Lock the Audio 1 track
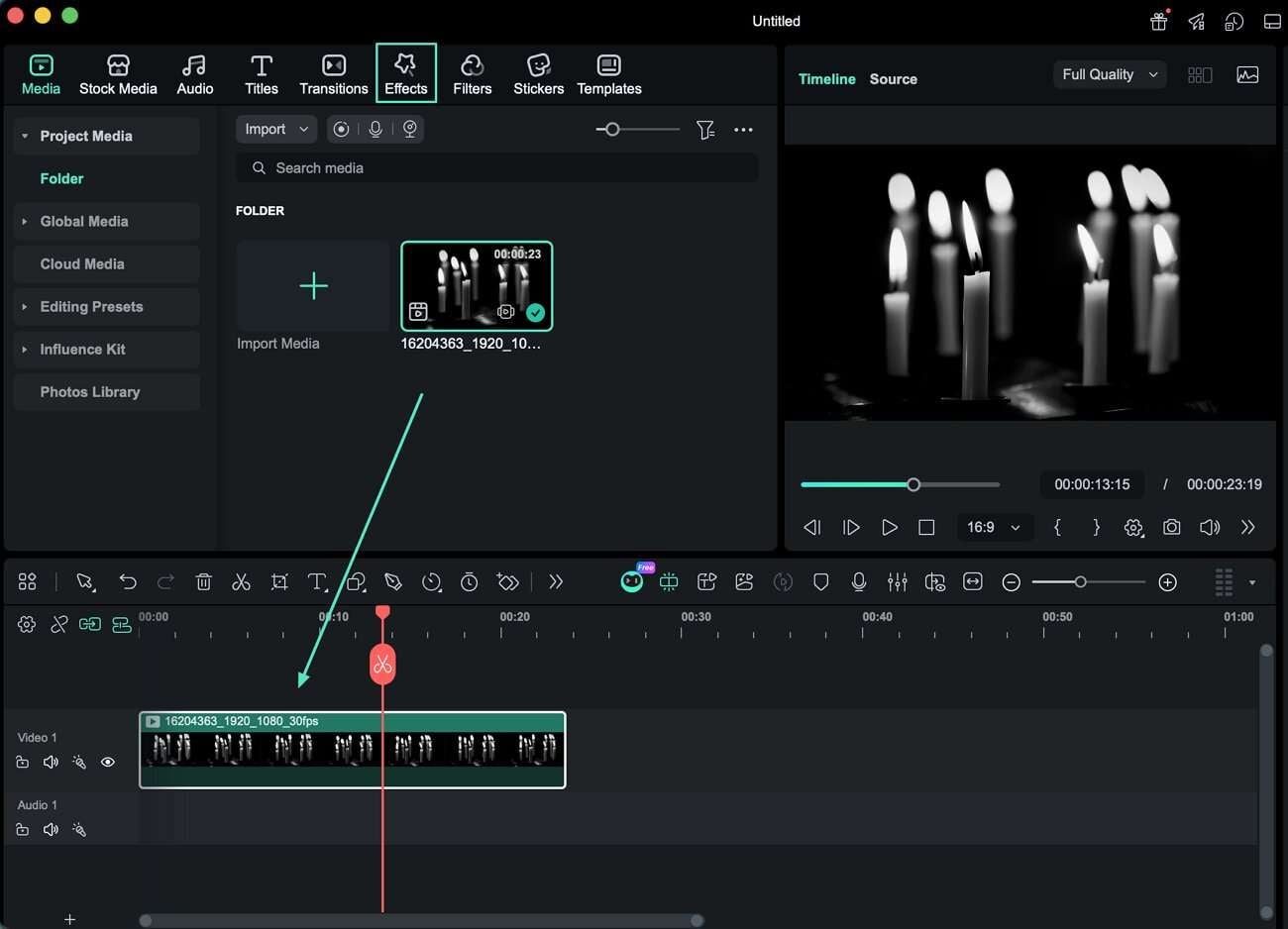This screenshot has width=1288, height=929. coord(22,830)
